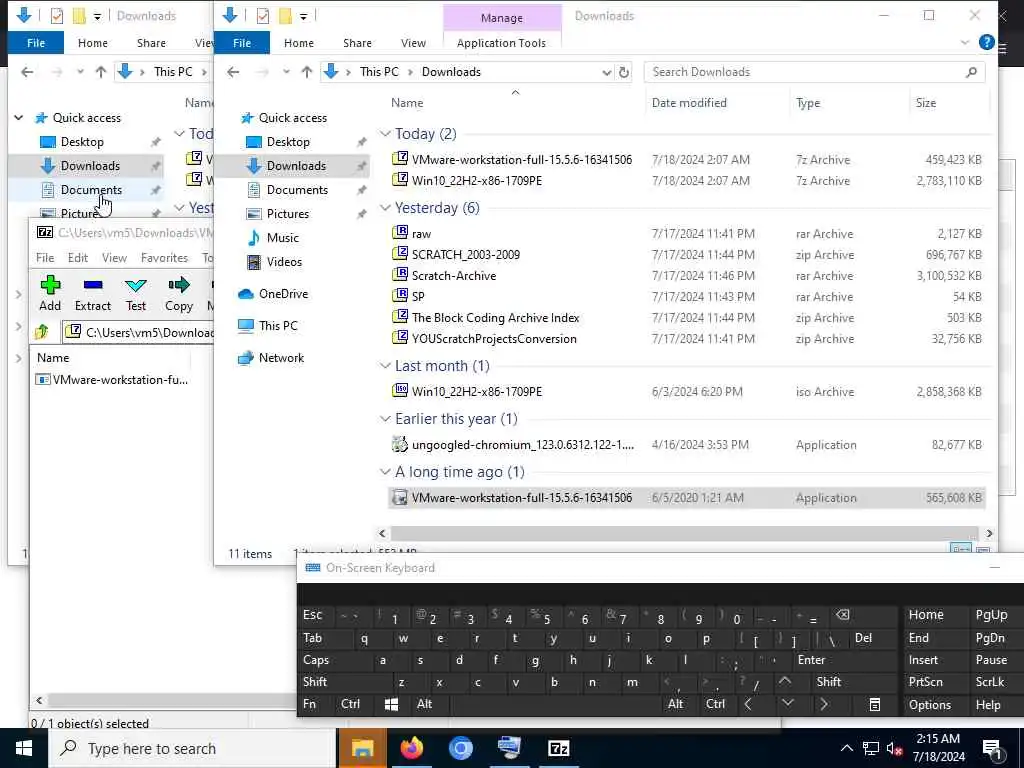Screen dimensions: 1024x768
Task: Open address bar history dropdown
Action: (606, 72)
